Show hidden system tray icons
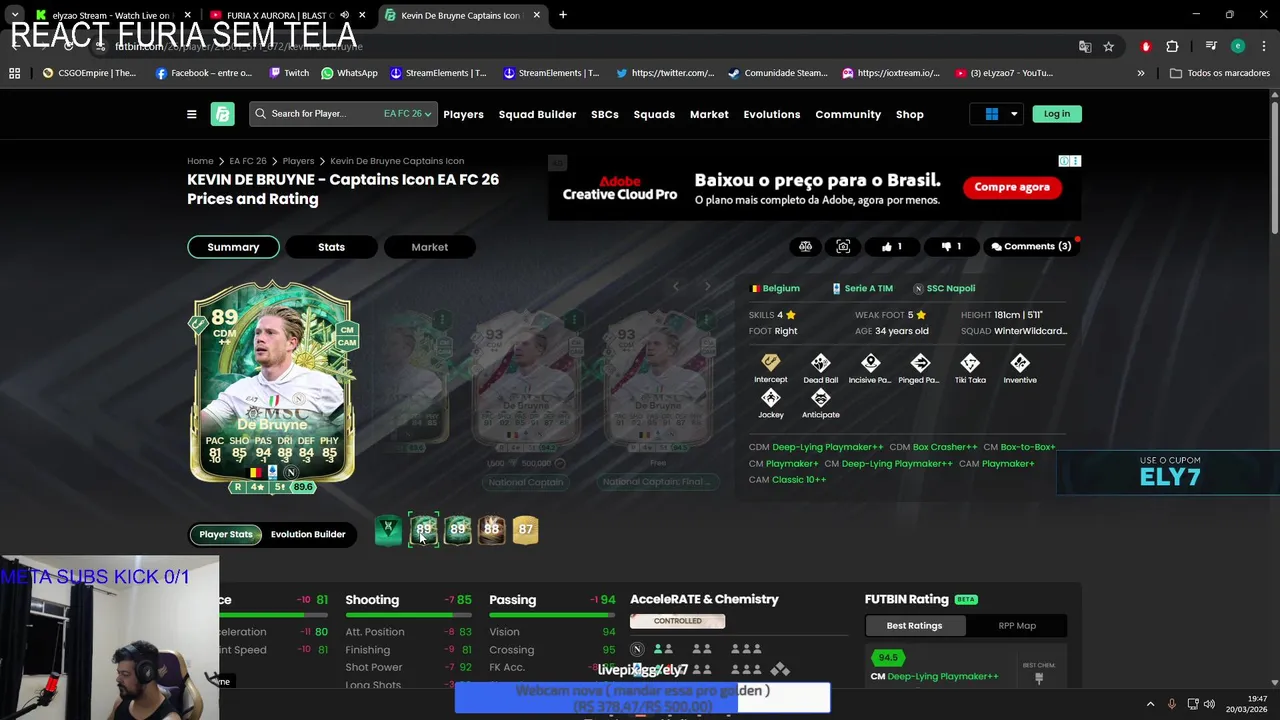1280x720 pixels. pos(1150,704)
